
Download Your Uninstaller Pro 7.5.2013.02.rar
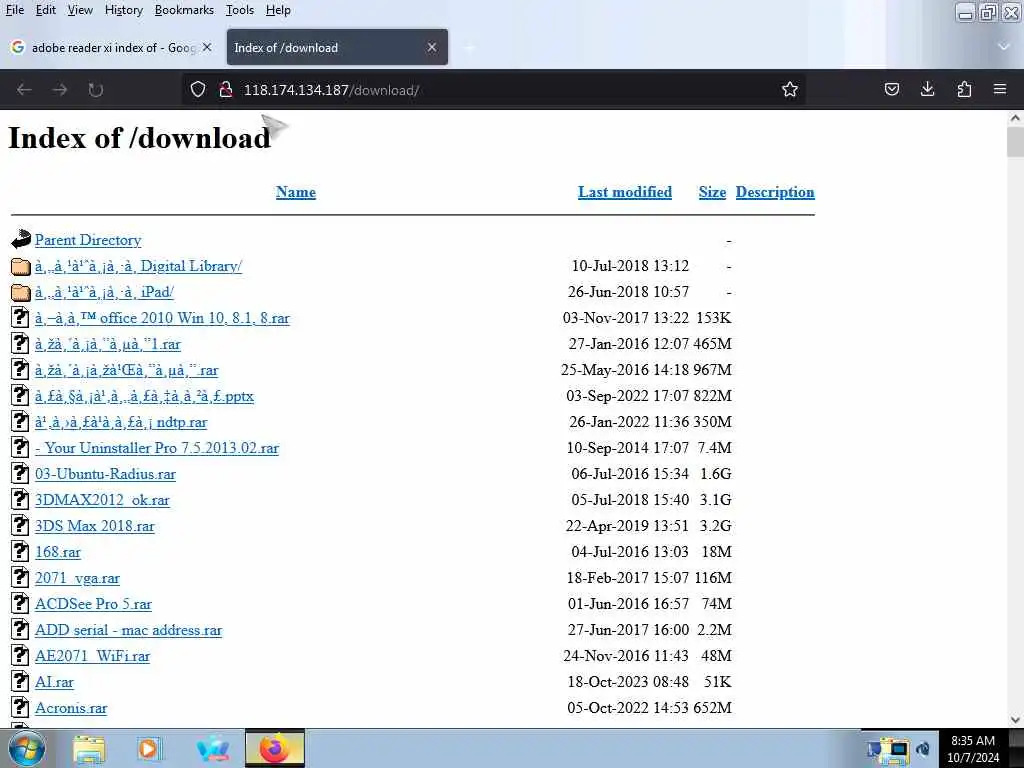point(157,448)
